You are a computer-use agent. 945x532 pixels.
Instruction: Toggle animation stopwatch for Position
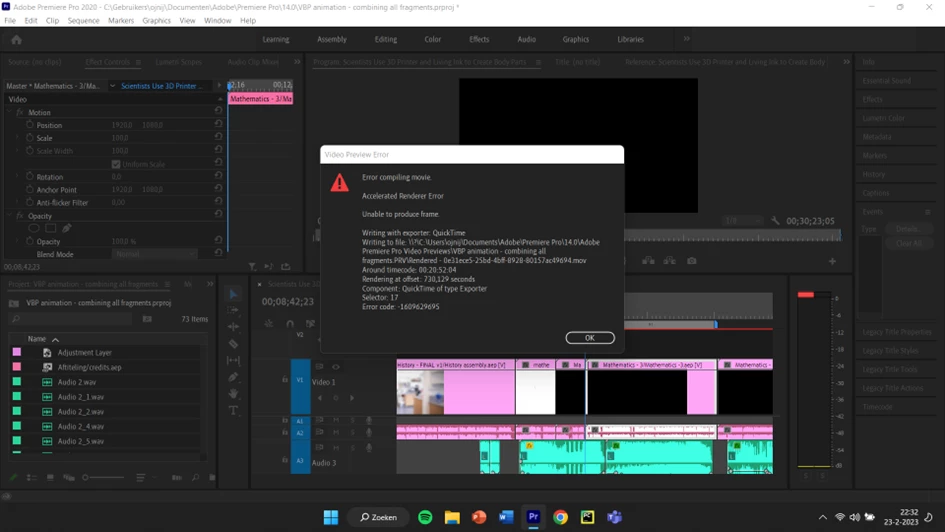pos(30,125)
